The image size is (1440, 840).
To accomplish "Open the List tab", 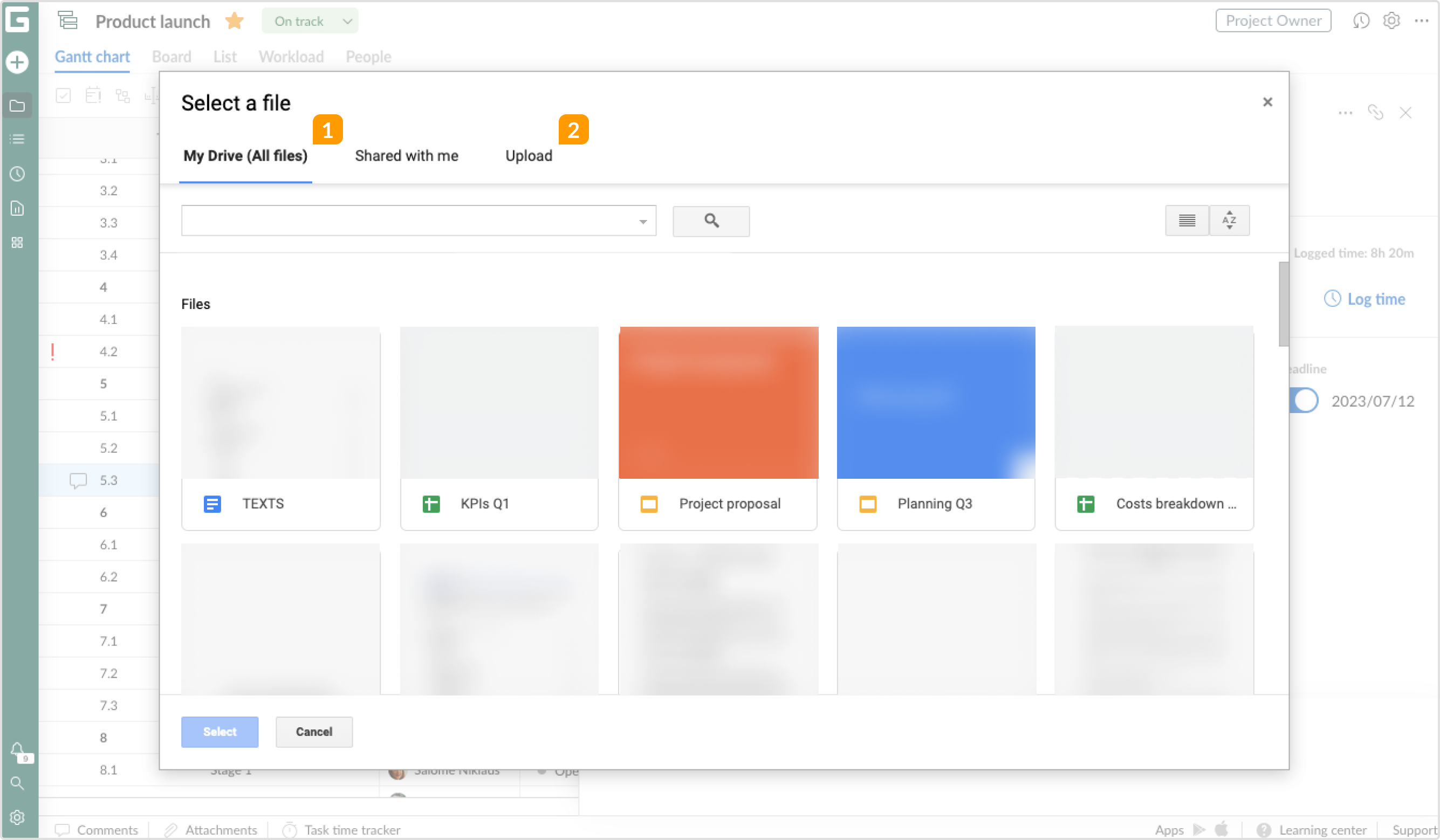I will [x=225, y=57].
